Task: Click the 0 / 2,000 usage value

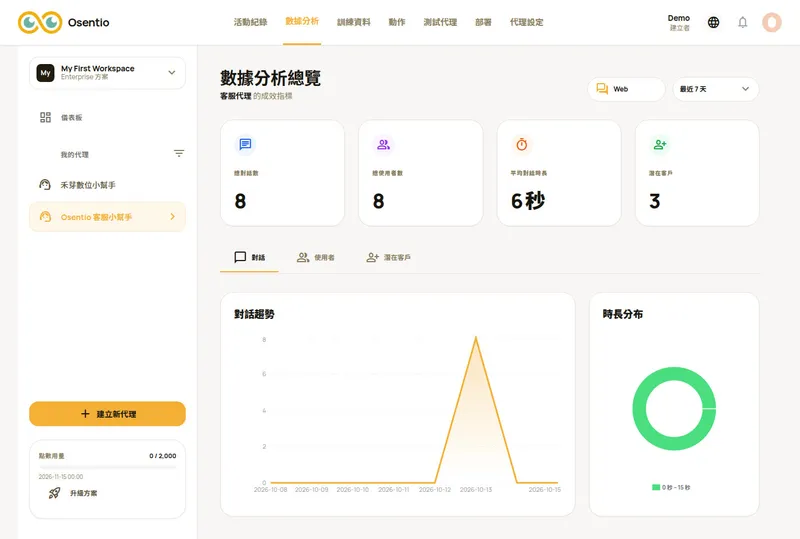Action: click(163, 456)
